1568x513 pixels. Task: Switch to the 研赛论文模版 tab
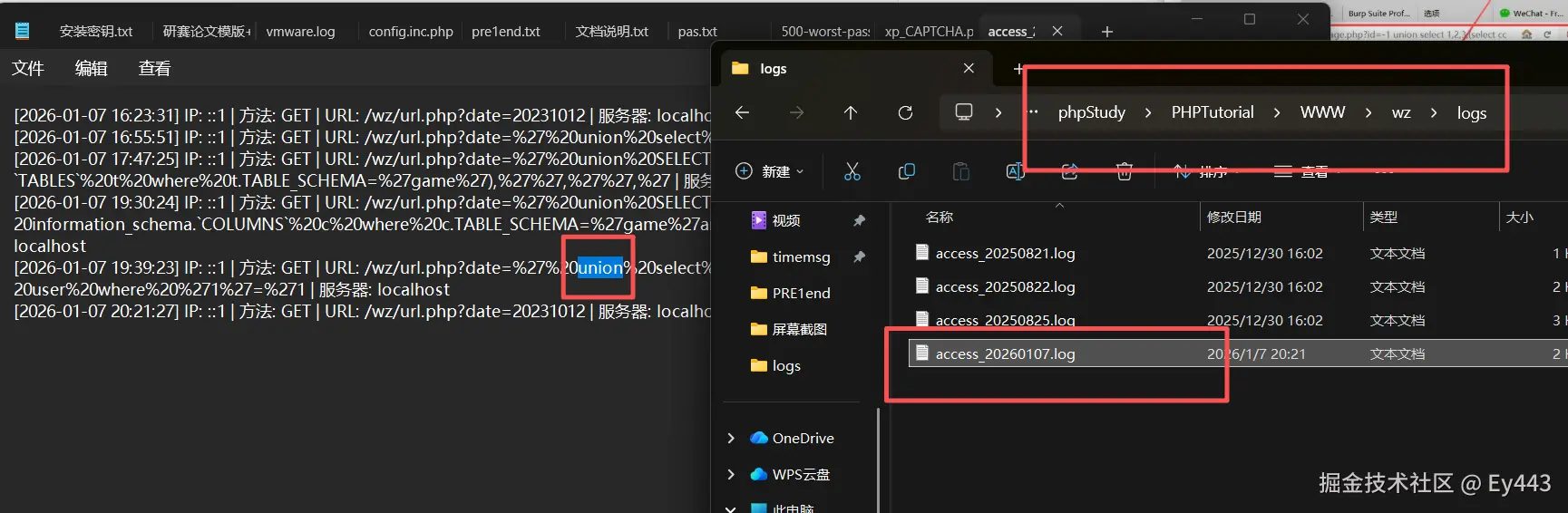coord(207,31)
